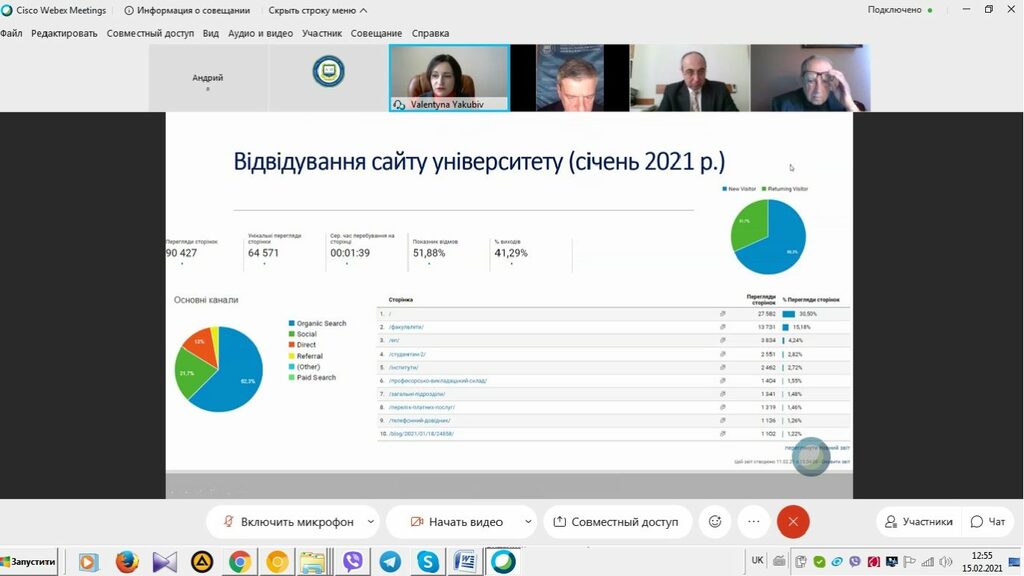Screen dimensions: 1024x576
Task: Open Skype from the taskbar
Action: click(428, 562)
